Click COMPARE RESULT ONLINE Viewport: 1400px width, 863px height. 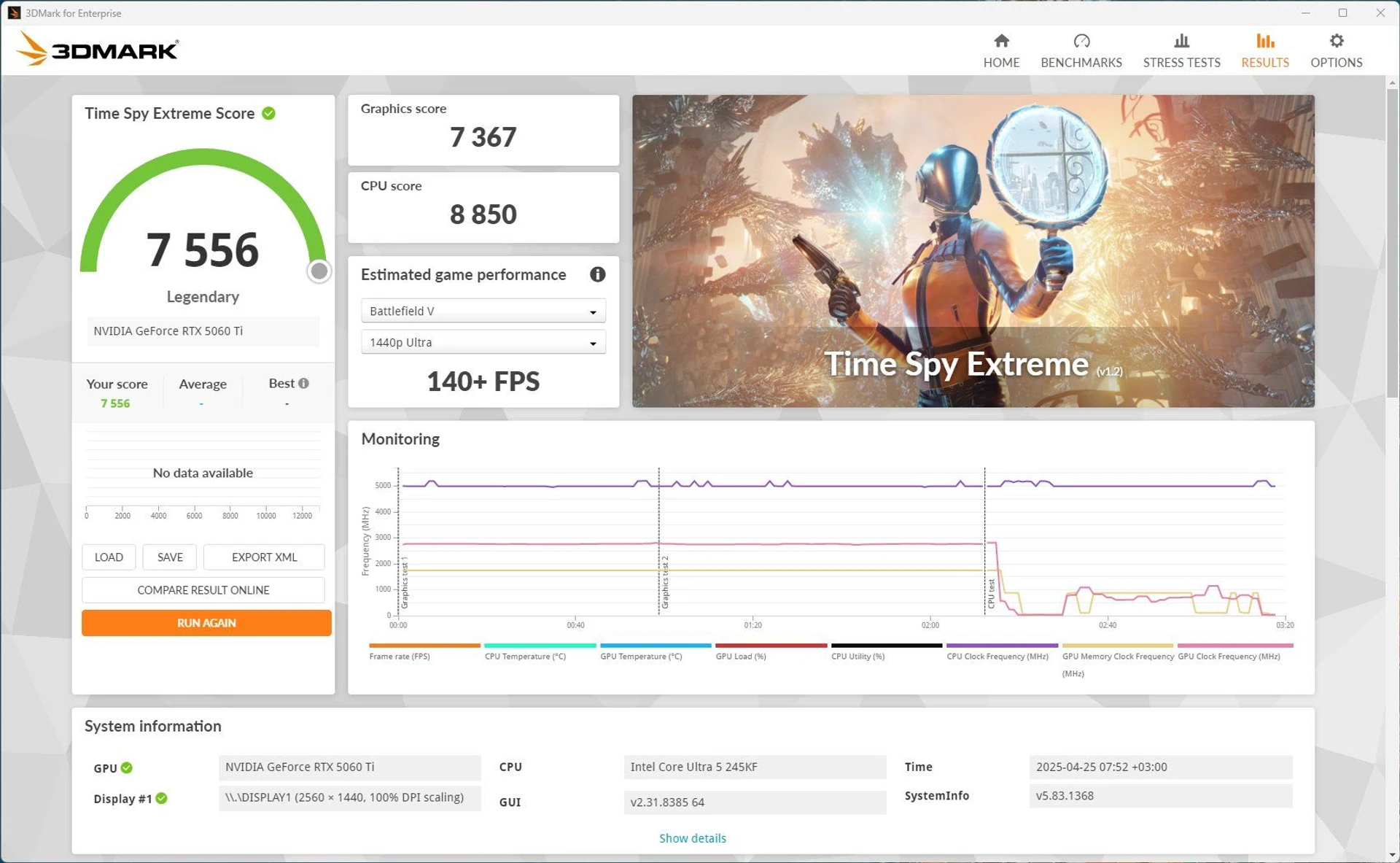tap(203, 590)
